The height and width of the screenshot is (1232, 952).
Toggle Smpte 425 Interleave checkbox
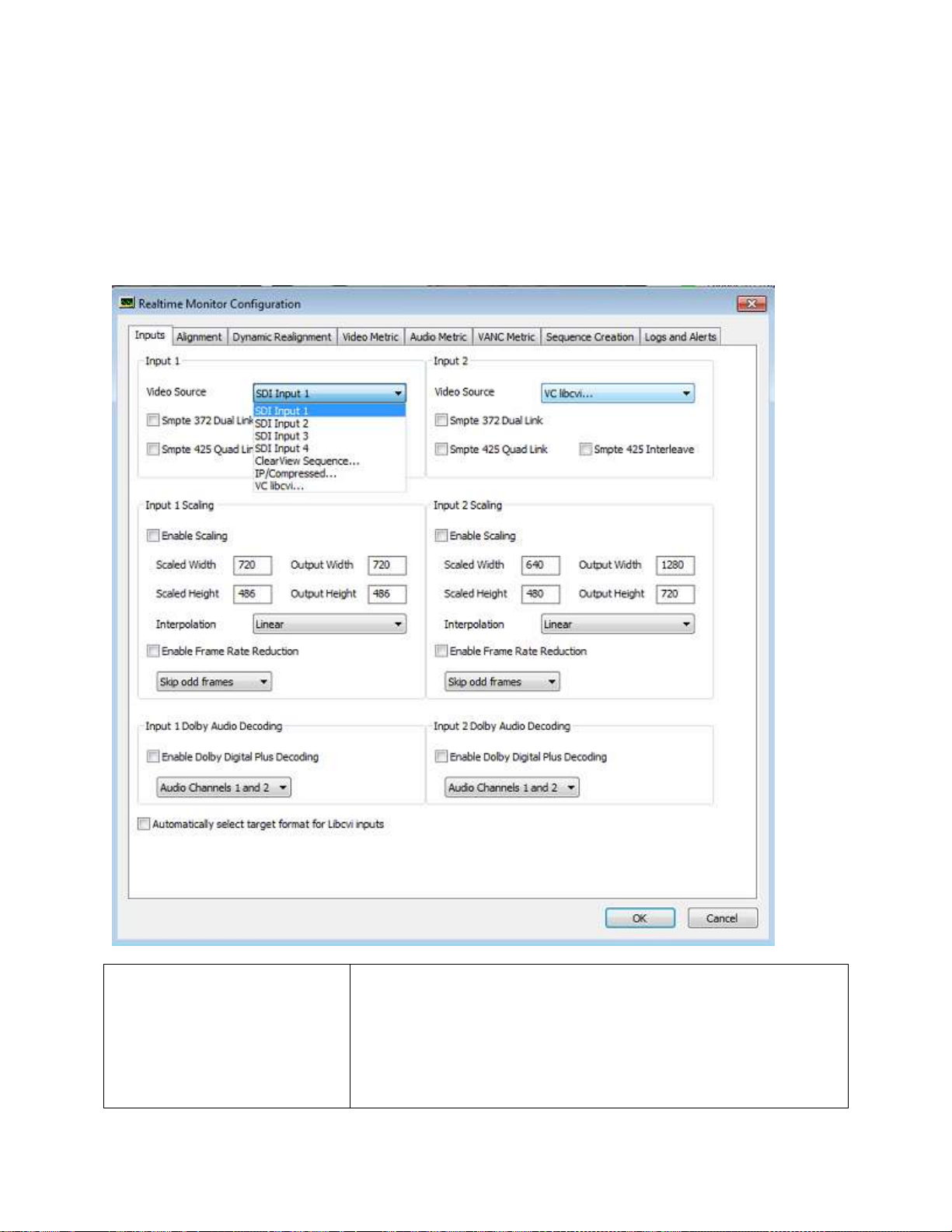[x=586, y=448]
